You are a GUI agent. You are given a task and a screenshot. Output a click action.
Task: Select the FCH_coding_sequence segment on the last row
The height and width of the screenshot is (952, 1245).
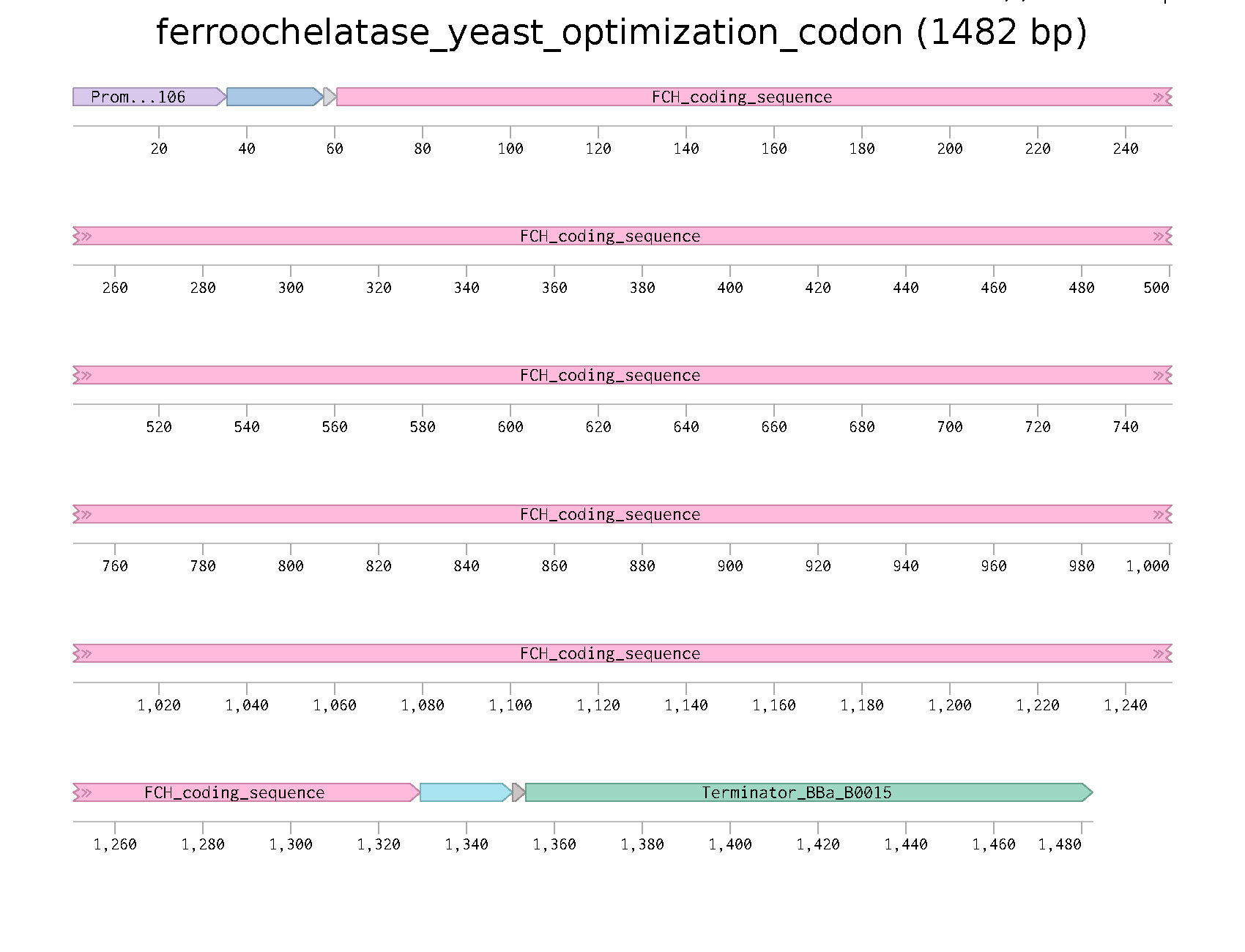tap(234, 792)
